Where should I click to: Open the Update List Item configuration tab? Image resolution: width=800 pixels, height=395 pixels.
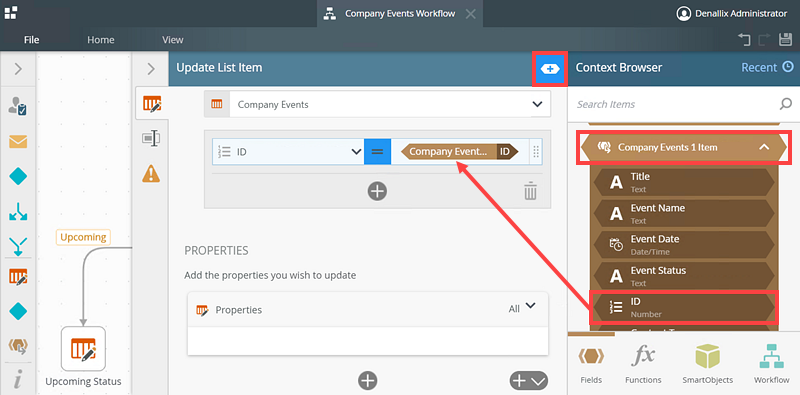pos(152,105)
